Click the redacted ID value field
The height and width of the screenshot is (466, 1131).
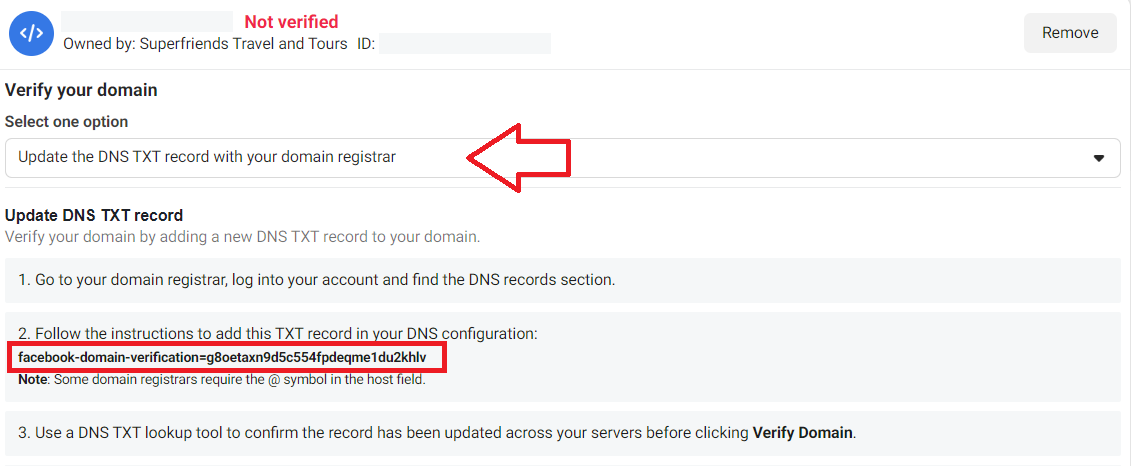[x=465, y=43]
